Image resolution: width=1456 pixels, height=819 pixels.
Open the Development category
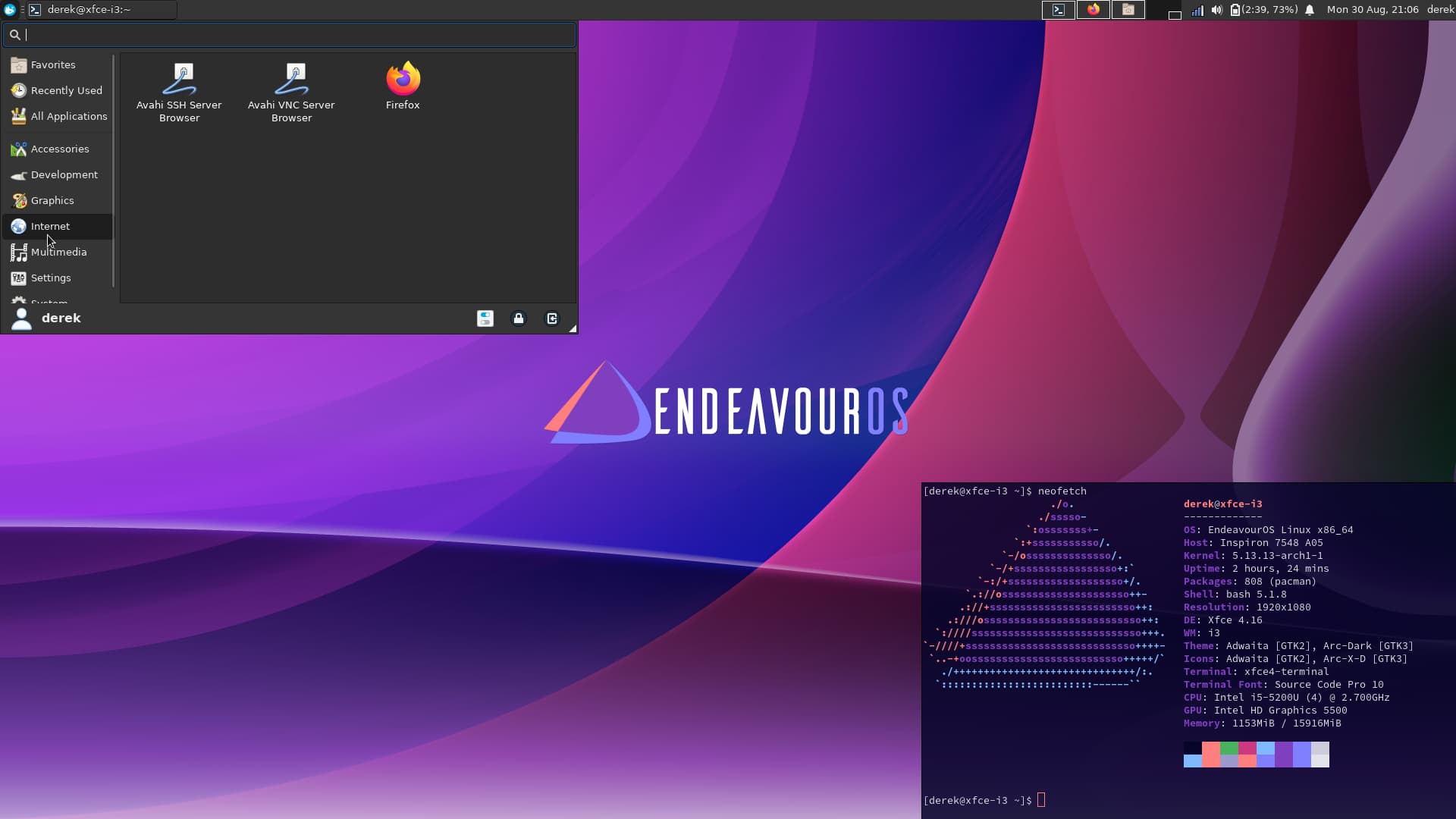pyautogui.click(x=58, y=174)
